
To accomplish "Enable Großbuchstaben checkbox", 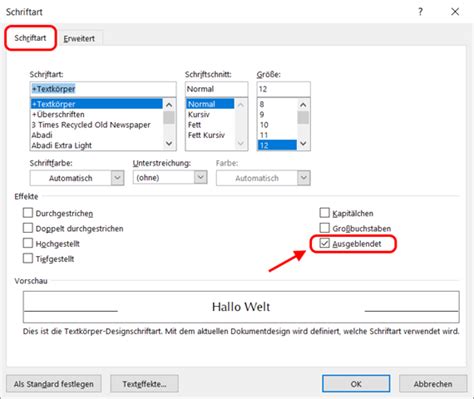I will [324, 228].
